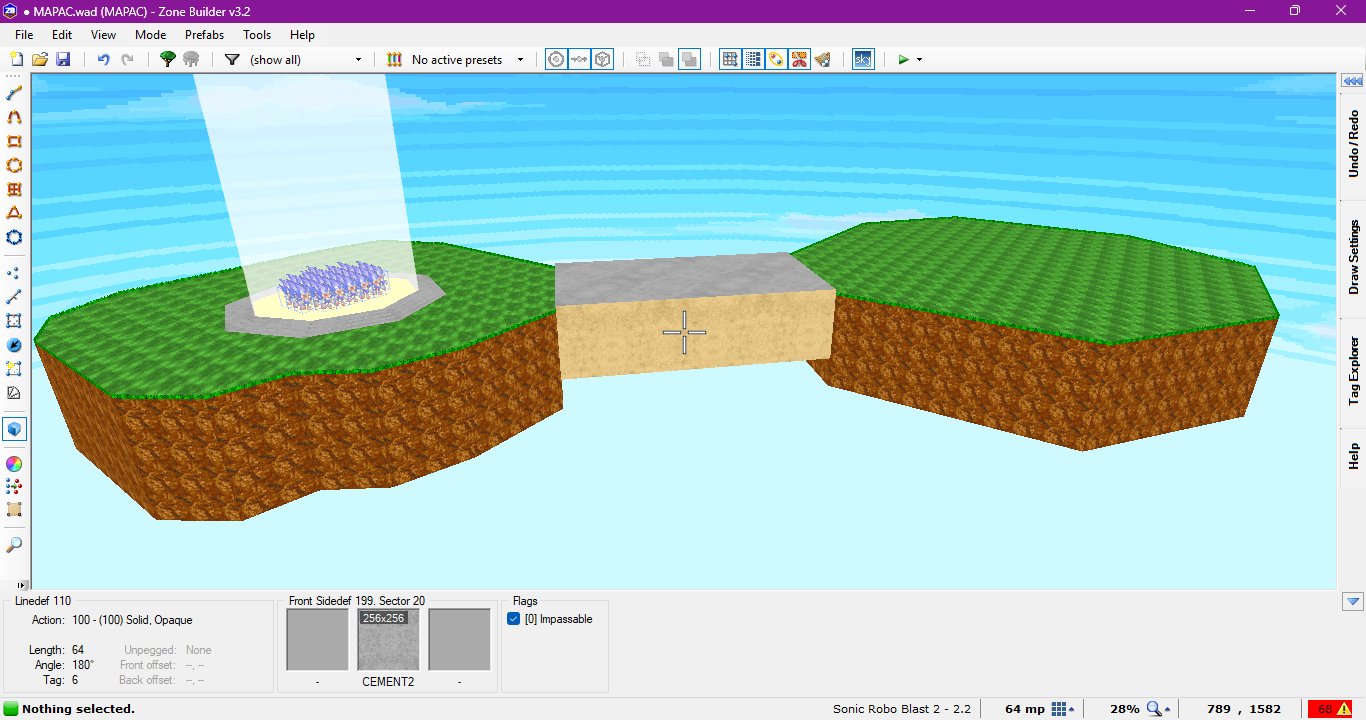Open the Undo / Redo side panel tab
The width and height of the screenshot is (1366, 720).
[1353, 144]
